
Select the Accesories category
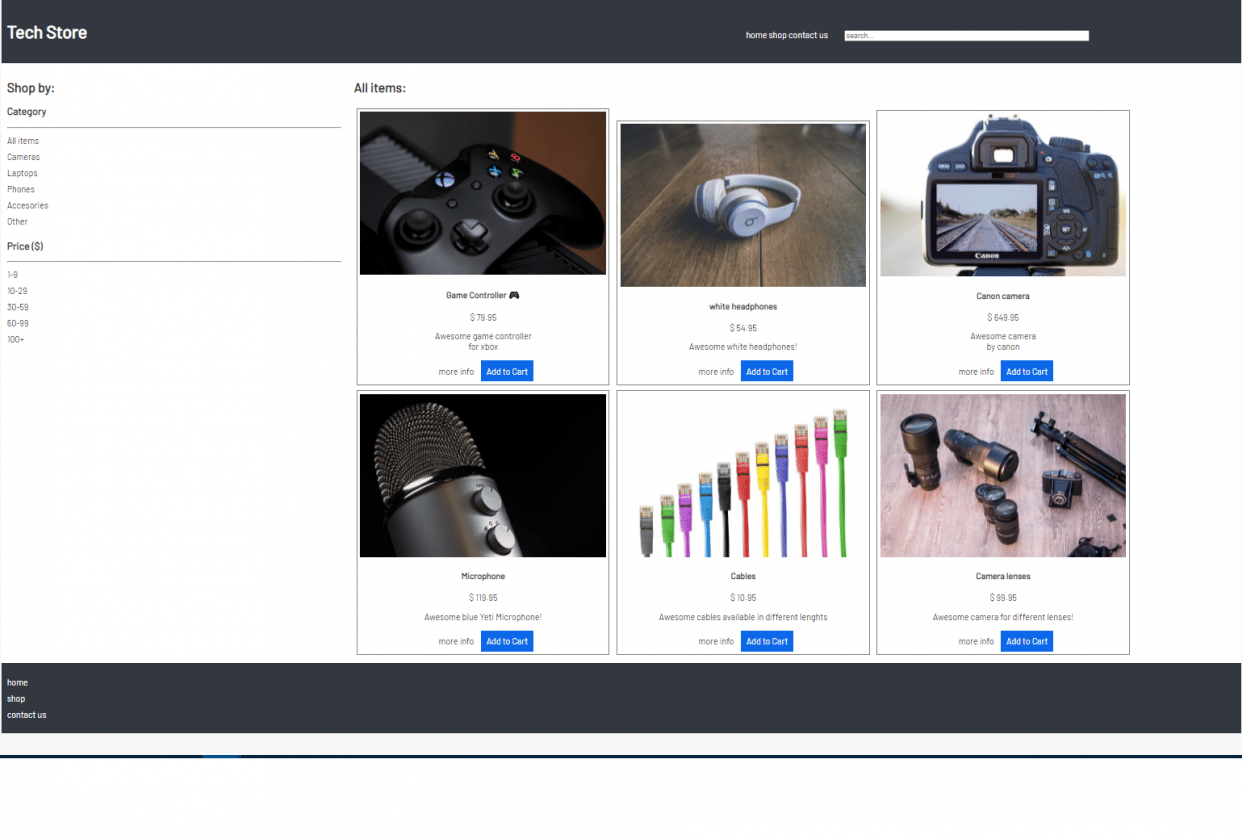coord(27,205)
